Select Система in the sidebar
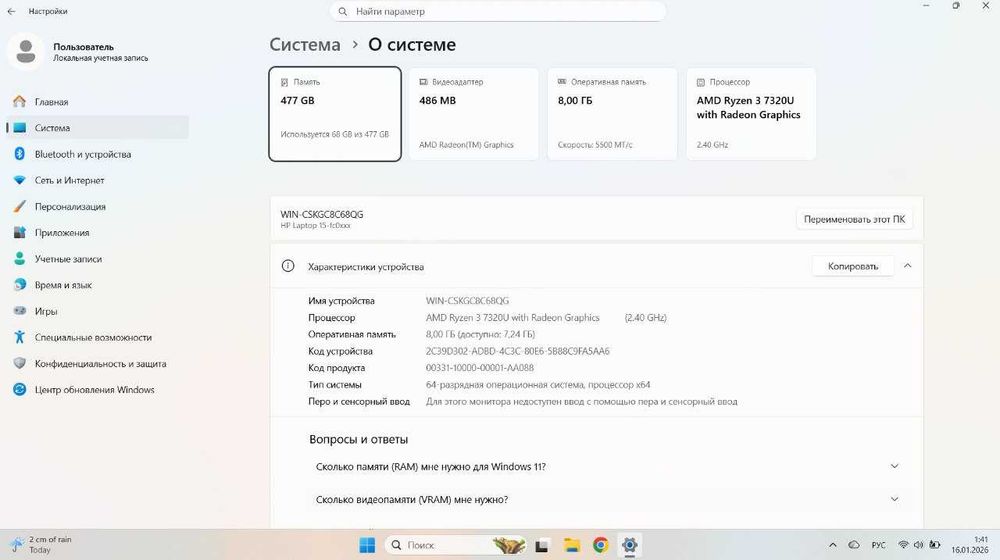 (98, 128)
